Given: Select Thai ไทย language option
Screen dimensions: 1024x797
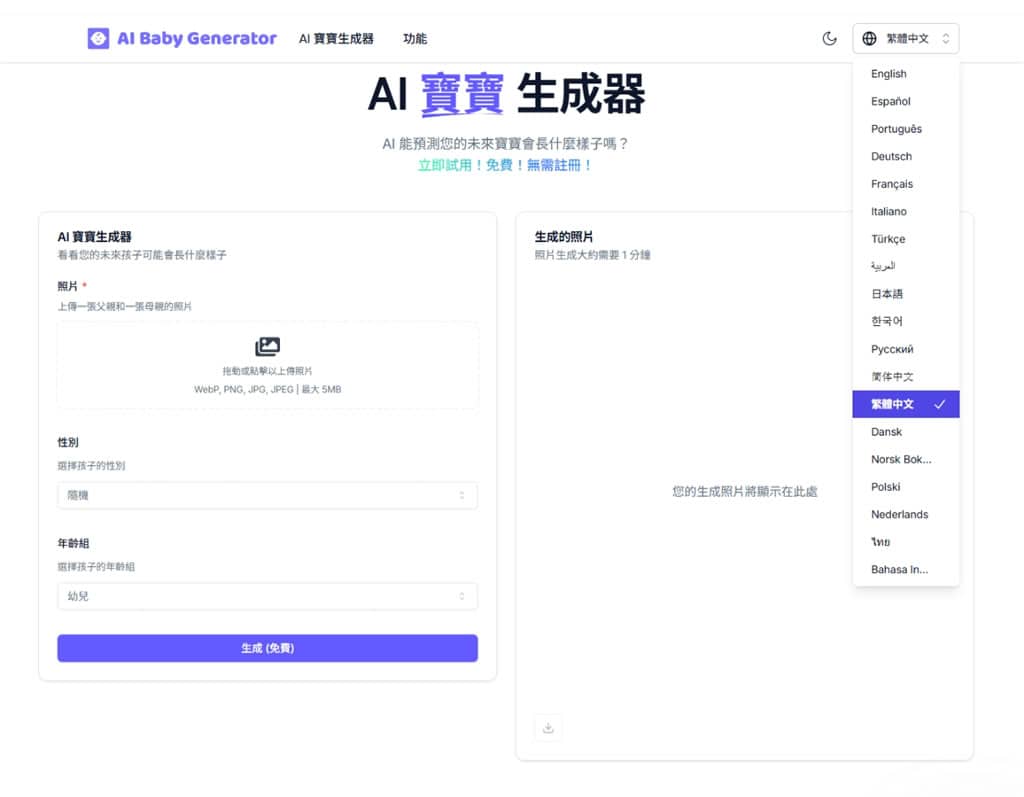Looking at the screenshot, I should coord(906,542).
